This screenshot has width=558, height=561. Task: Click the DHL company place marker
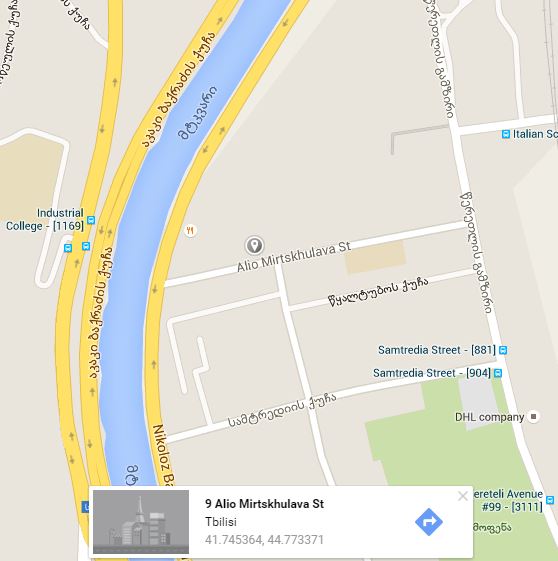533,416
